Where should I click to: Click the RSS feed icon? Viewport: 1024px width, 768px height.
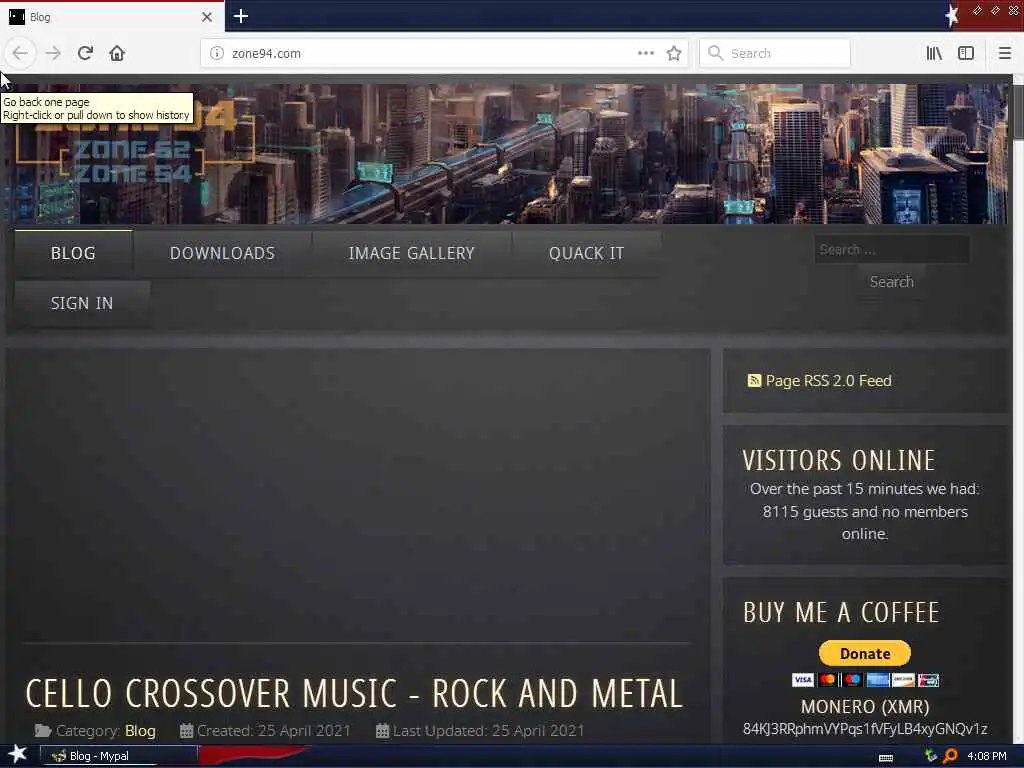click(754, 381)
